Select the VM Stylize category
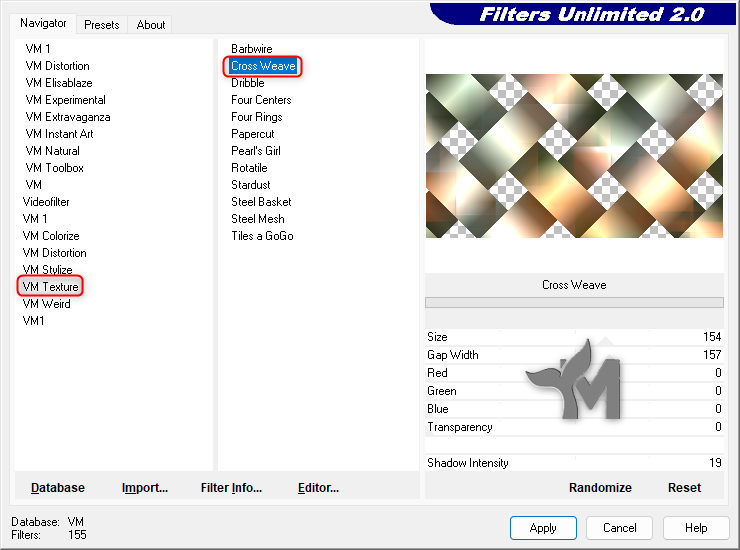This screenshot has height=550, width=740. pos(47,270)
